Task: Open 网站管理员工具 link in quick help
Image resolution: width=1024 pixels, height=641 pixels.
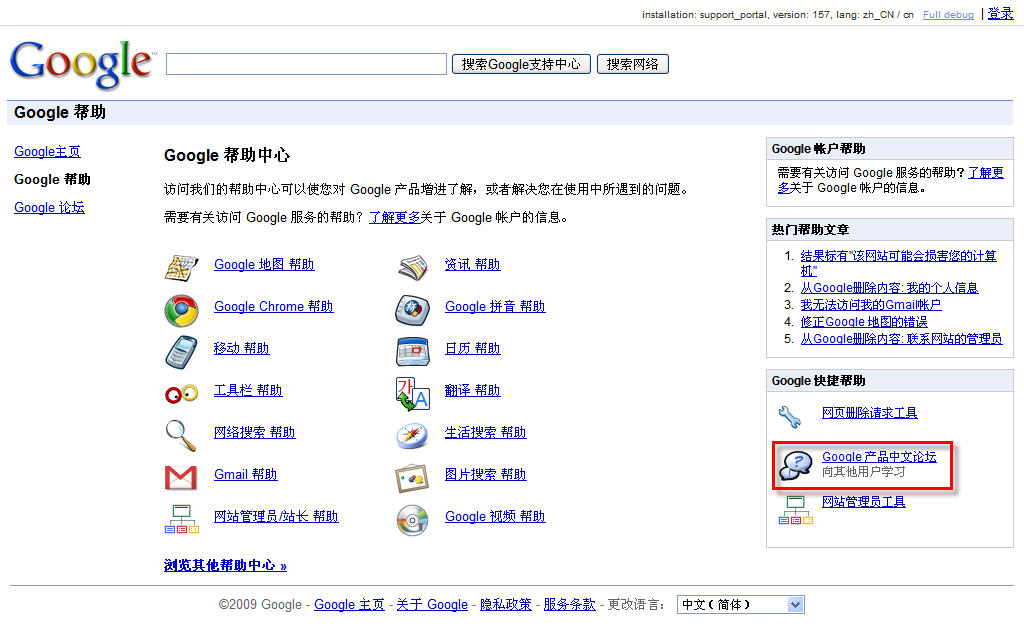Action: [863, 501]
